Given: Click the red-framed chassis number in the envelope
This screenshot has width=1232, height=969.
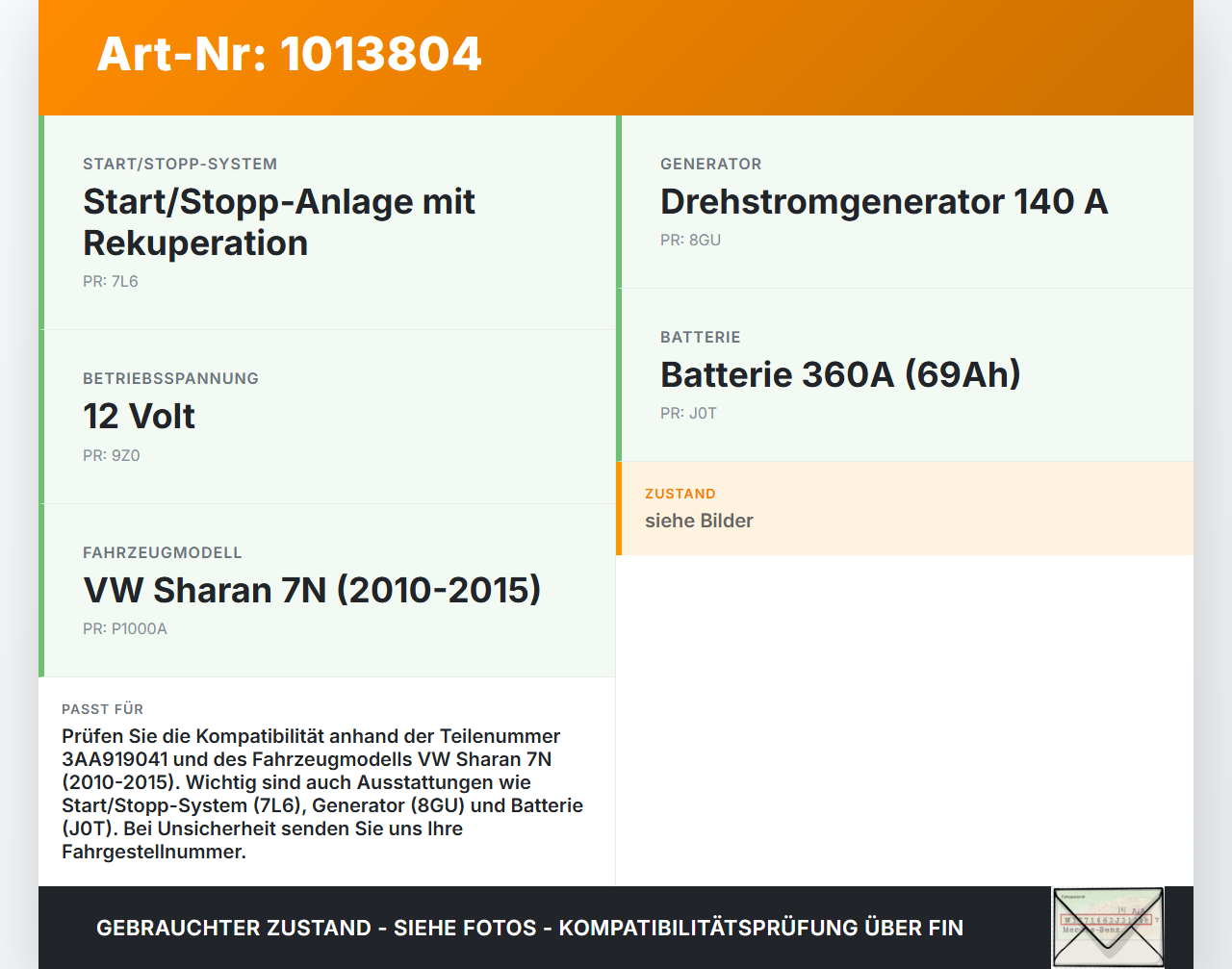Looking at the screenshot, I should [x=1106, y=921].
